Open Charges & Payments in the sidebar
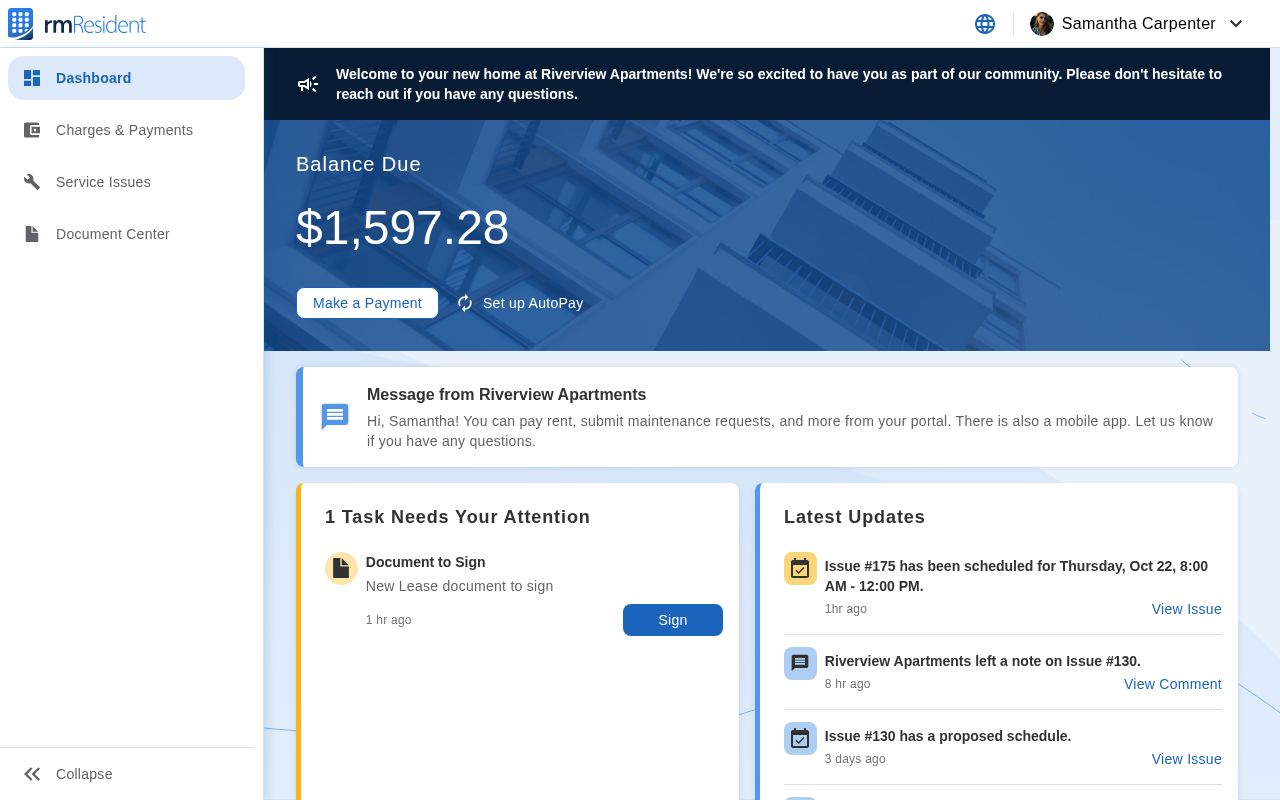1280x800 pixels. (126, 130)
